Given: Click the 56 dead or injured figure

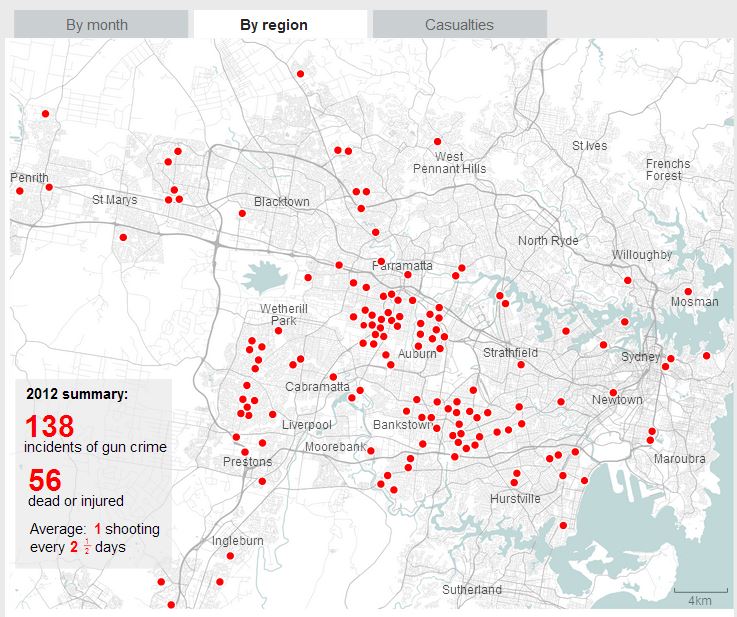Looking at the screenshot, I should click(45, 480).
